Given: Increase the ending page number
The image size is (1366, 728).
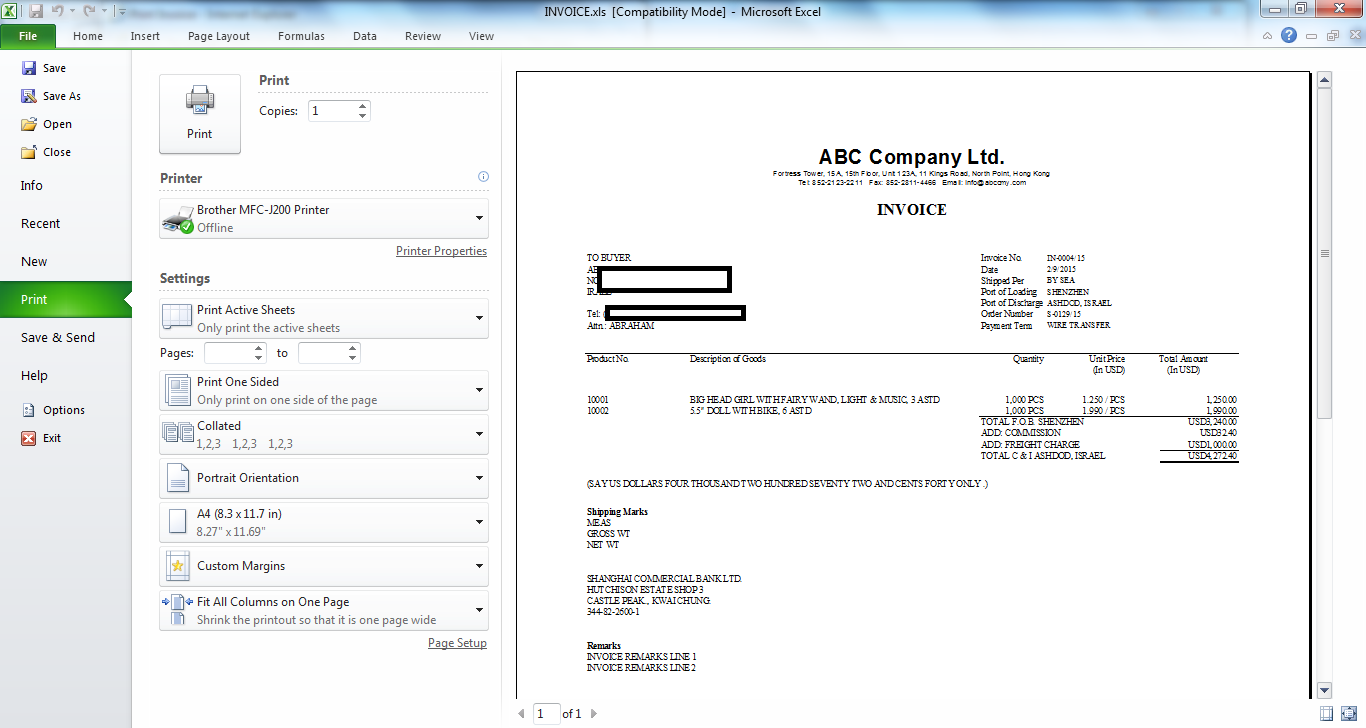Looking at the screenshot, I should (x=353, y=348).
